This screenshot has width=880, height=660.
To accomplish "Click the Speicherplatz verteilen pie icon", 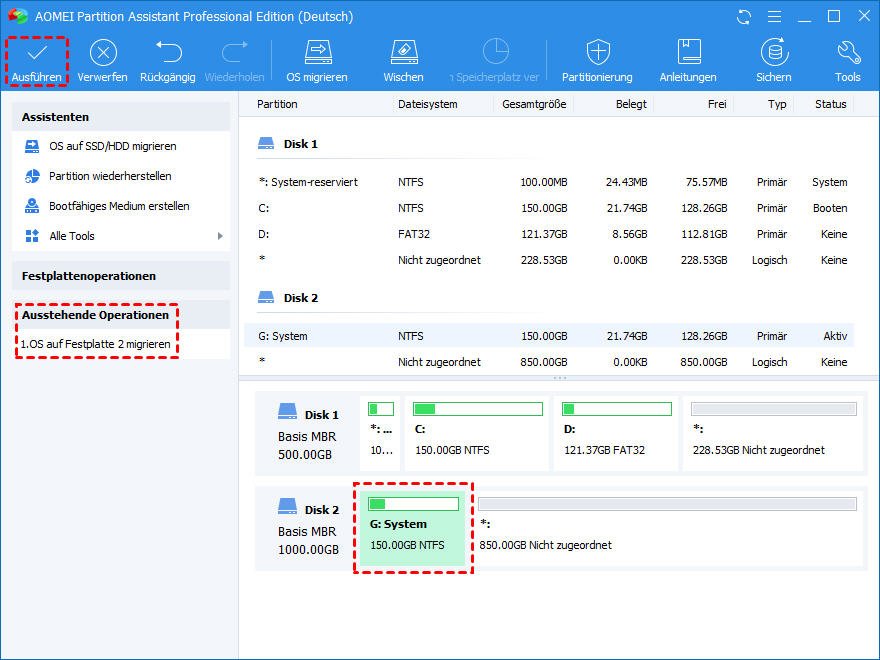I will point(496,52).
